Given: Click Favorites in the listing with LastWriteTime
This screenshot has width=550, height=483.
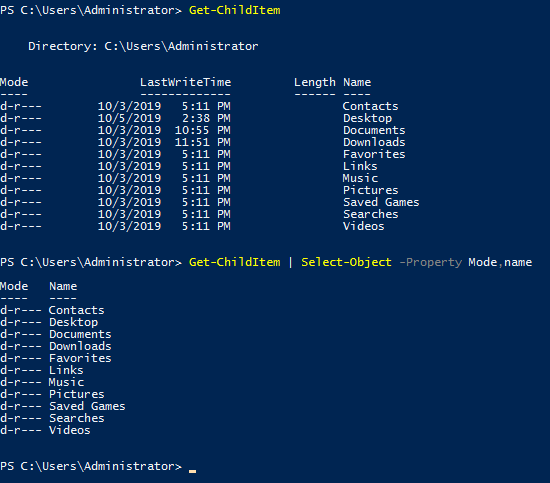Looking at the screenshot, I should tap(374, 154).
